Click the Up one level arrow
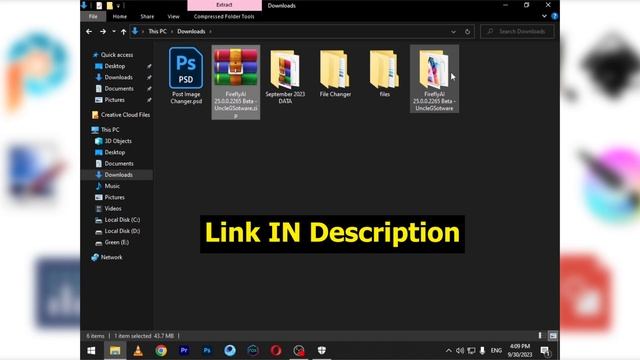The image size is (640, 360). click(123, 31)
